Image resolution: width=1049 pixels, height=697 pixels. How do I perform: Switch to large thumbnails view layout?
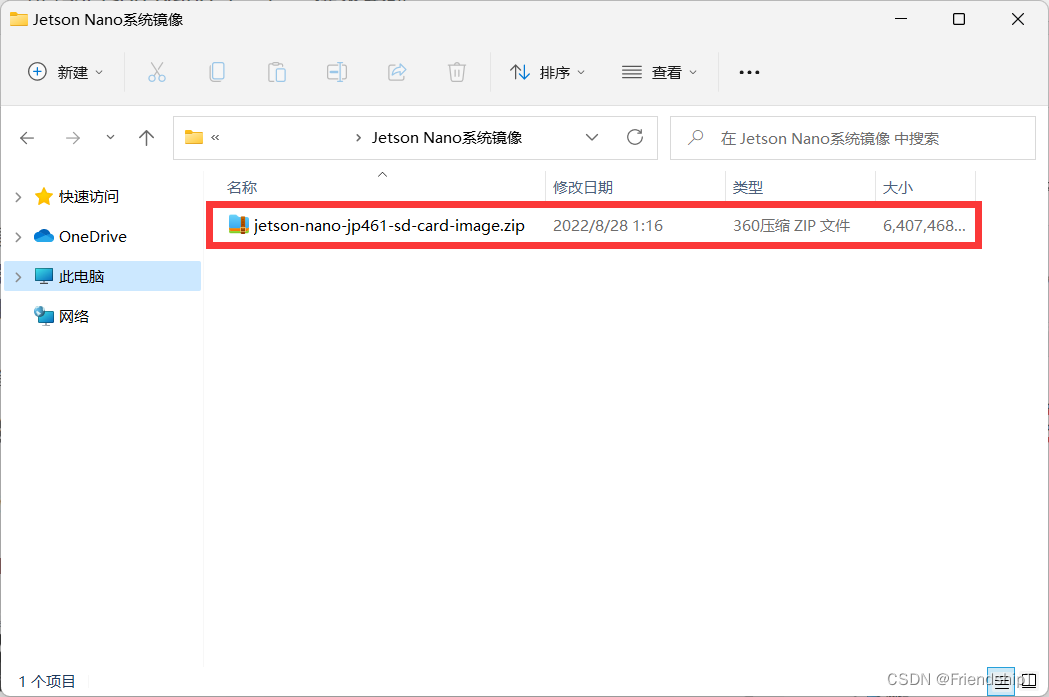point(1029,682)
